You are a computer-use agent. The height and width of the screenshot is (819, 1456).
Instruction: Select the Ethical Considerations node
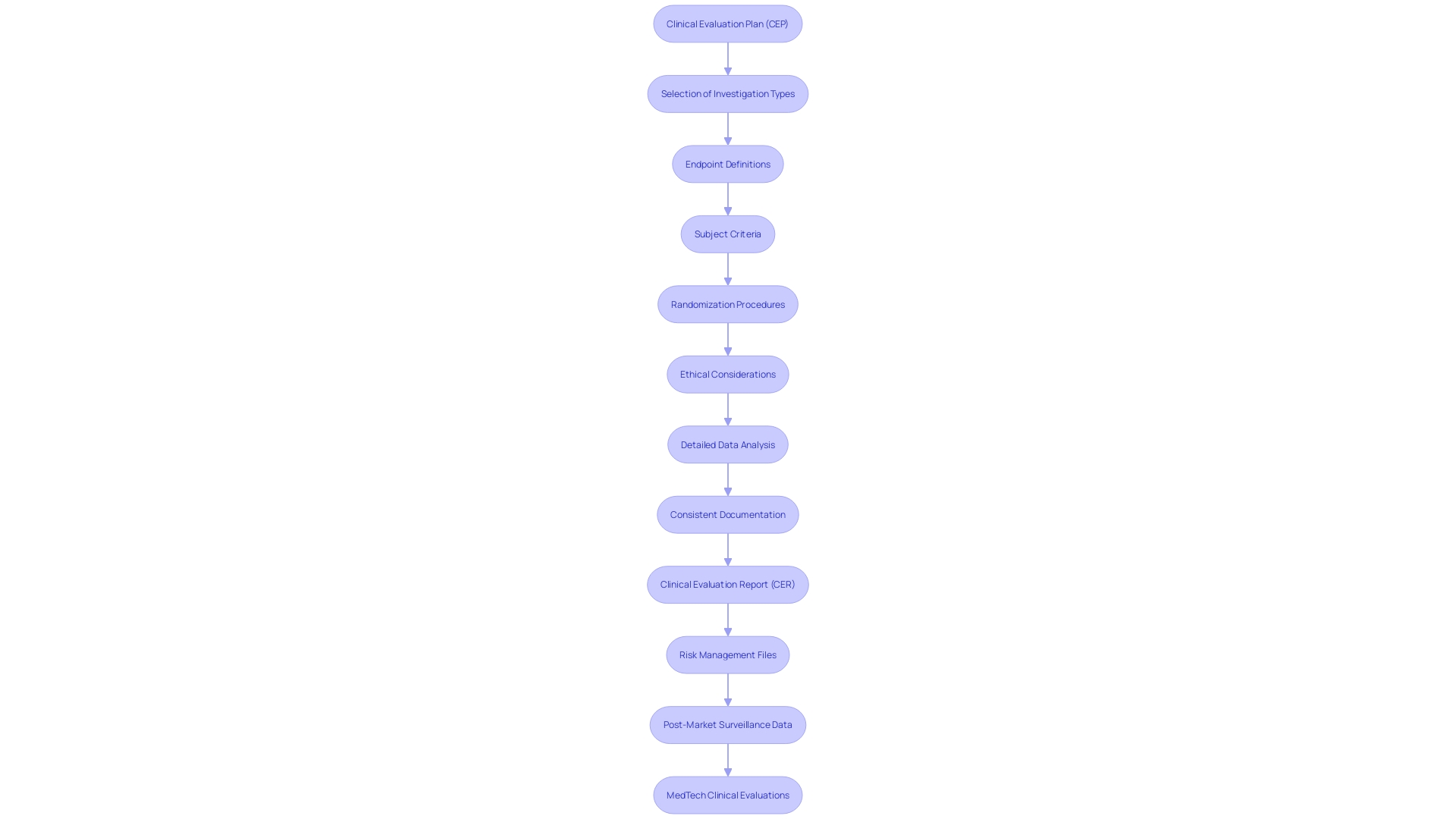728,374
